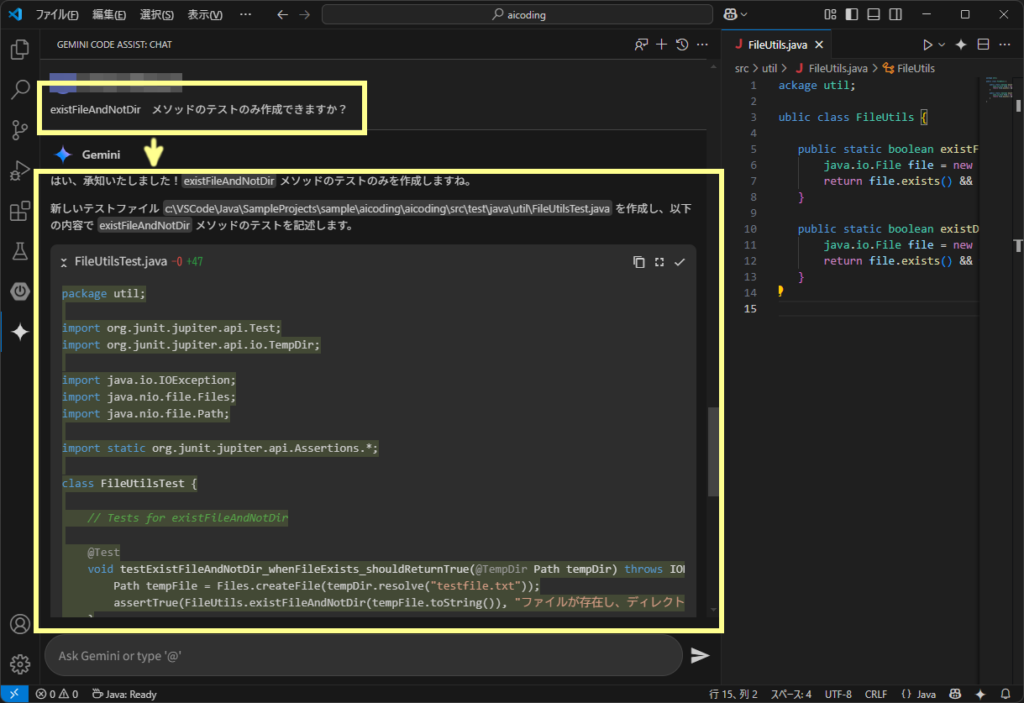The image size is (1024, 703).
Task: Open the Explorer view in activity bar
Action: pos(20,49)
